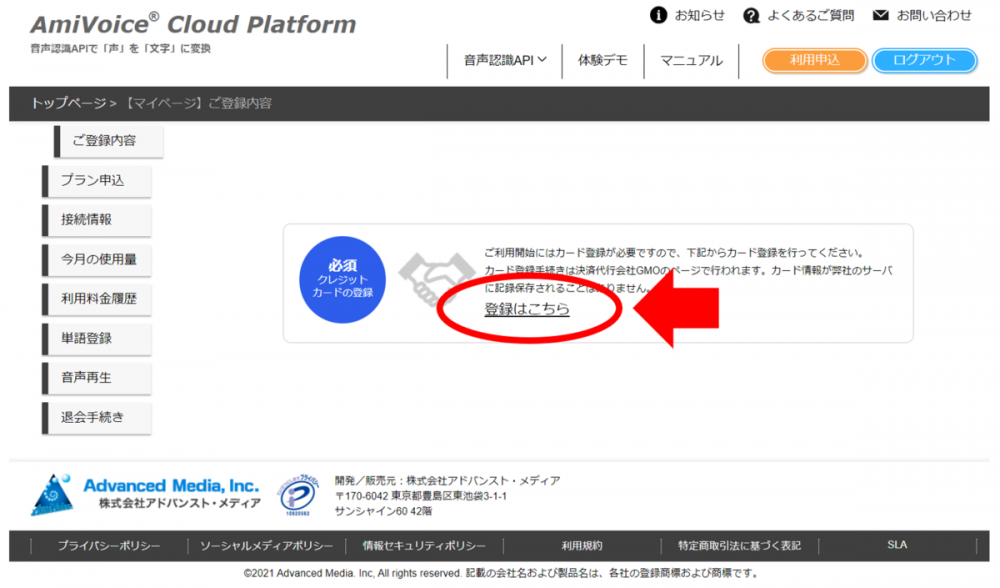Click the サンシャイン60 42階 text

coord(383,511)
